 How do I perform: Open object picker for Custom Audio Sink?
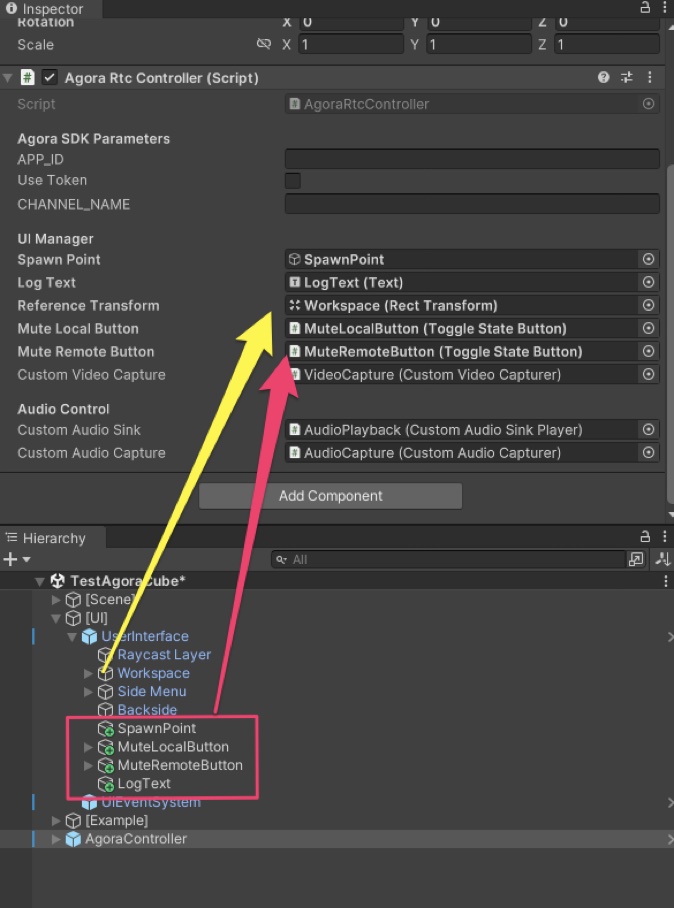[x=649, y=429]
